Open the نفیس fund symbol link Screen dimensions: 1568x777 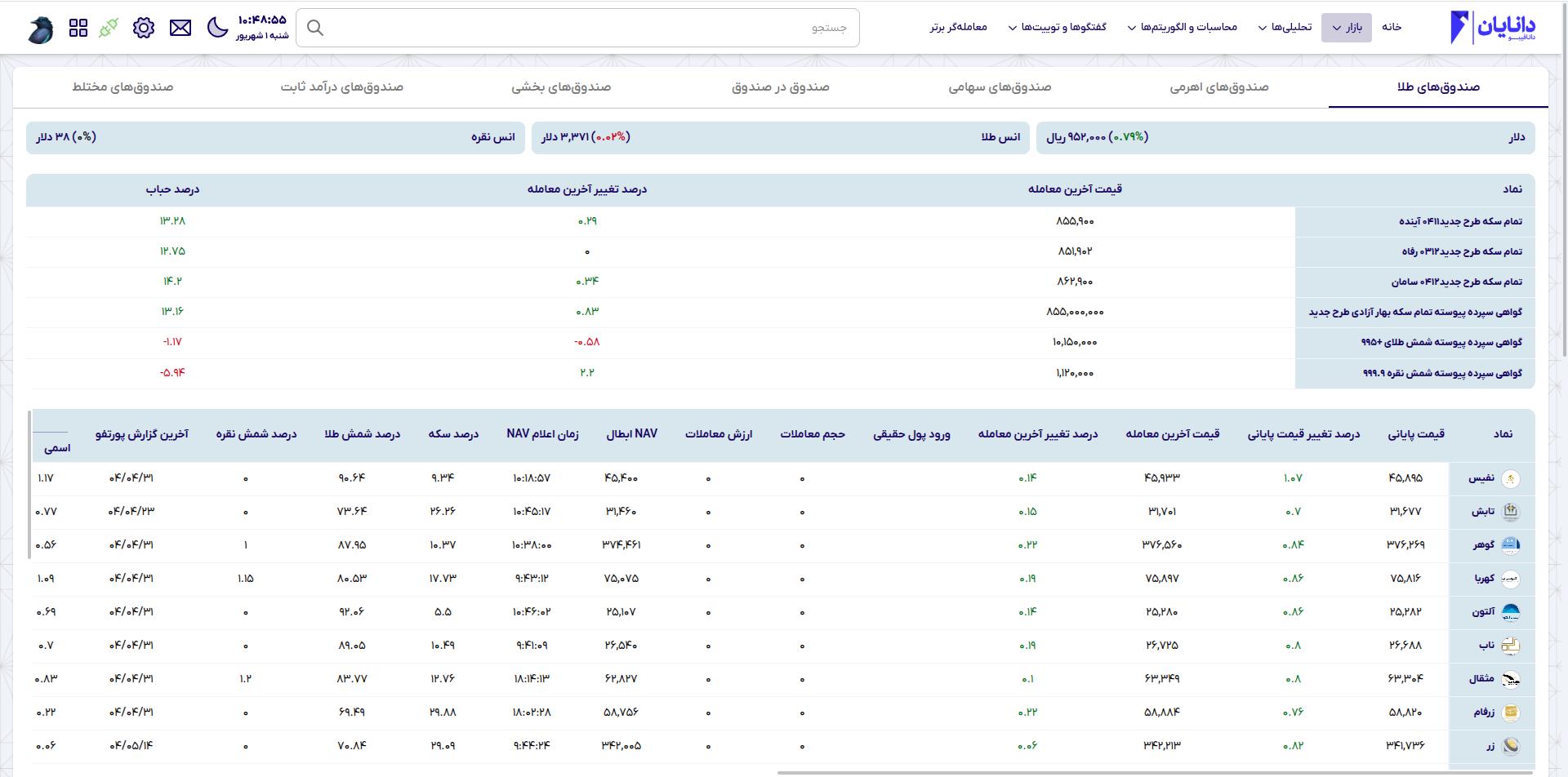click(x=1481, y=478)
